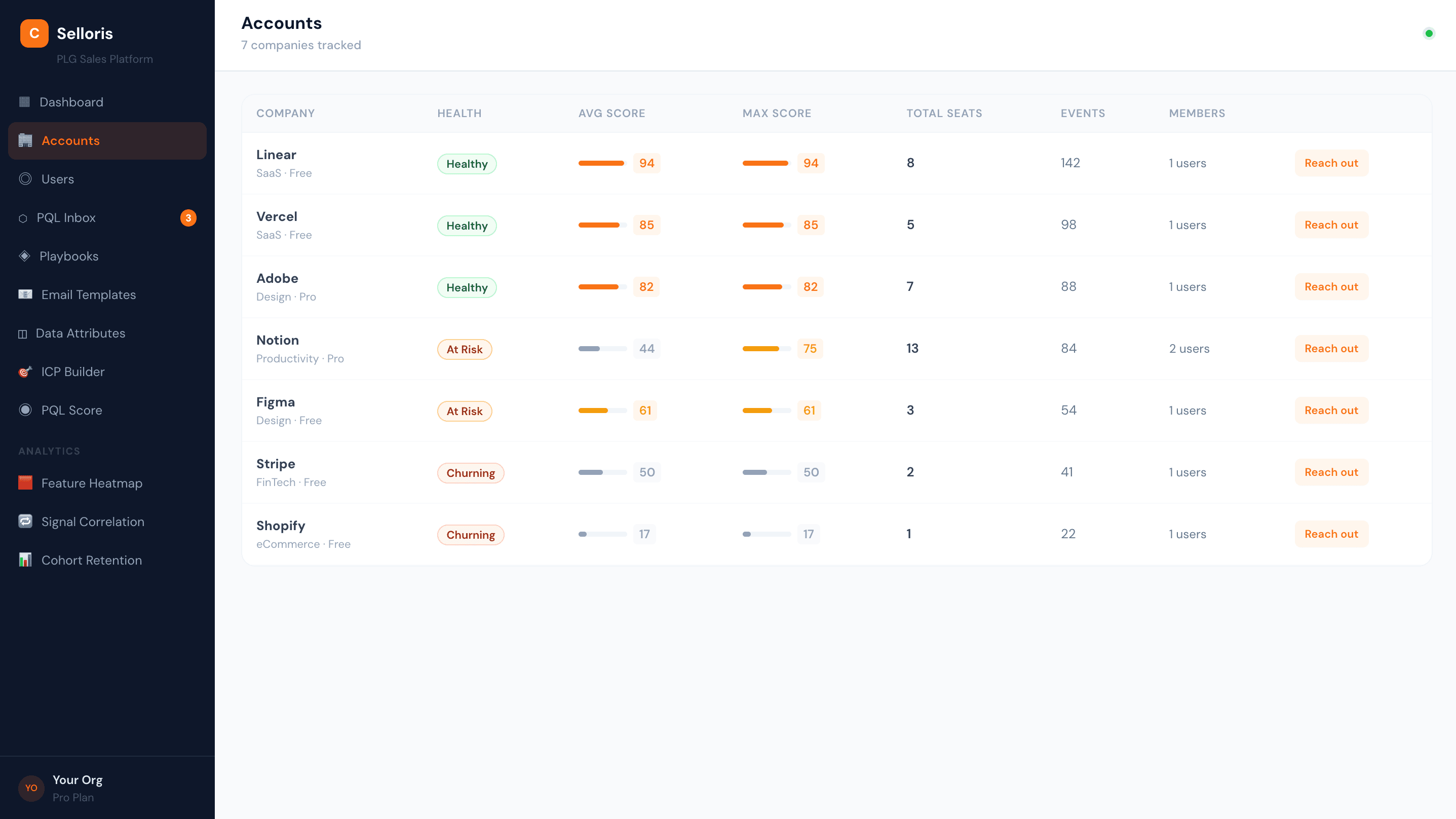Open the Dashboard menu item
Viewport: 1456px width, 819px height.
[107, 102]
